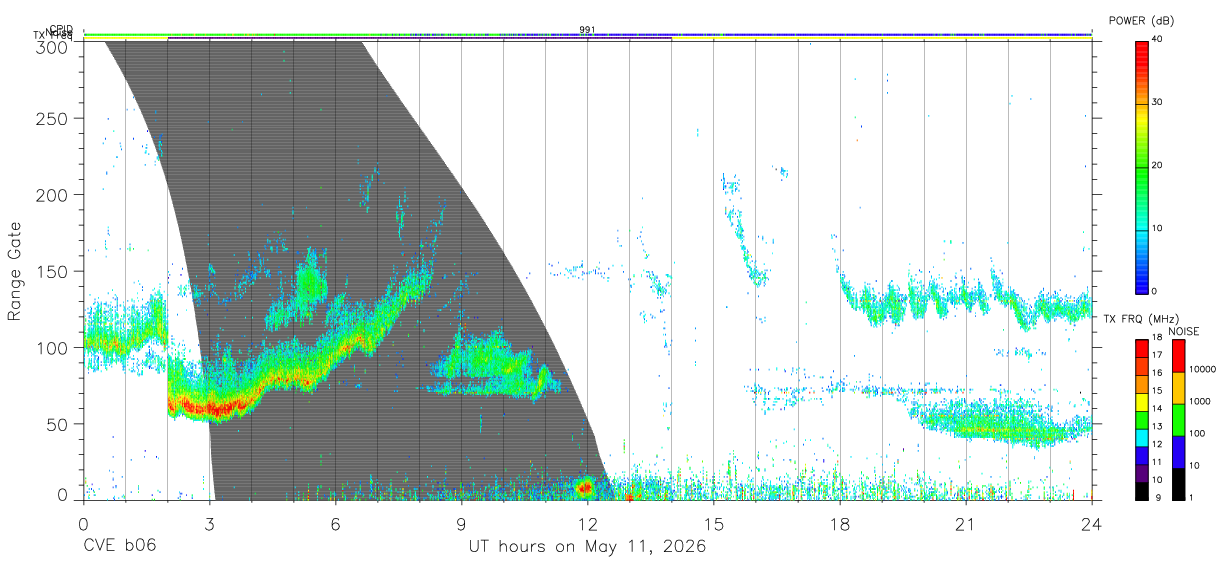Click the Range Gate axis title
The image size is (1228, 567).
pyautogui.click(x=15, y=271)
